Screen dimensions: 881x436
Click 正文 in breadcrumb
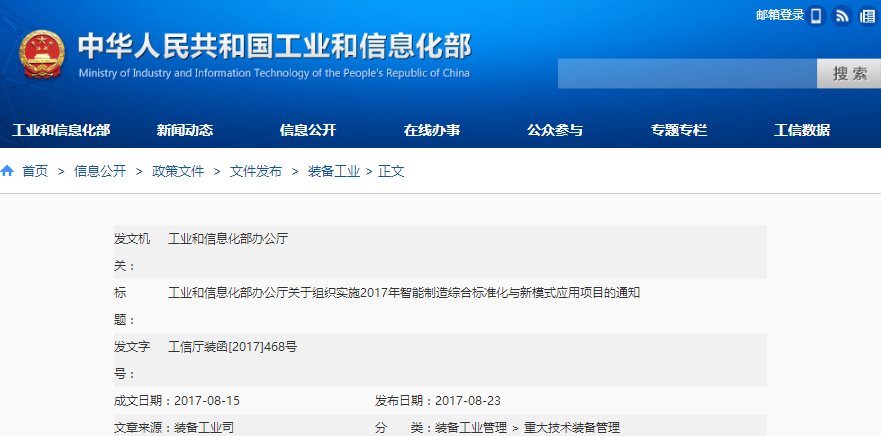click(x=391, y=171)
